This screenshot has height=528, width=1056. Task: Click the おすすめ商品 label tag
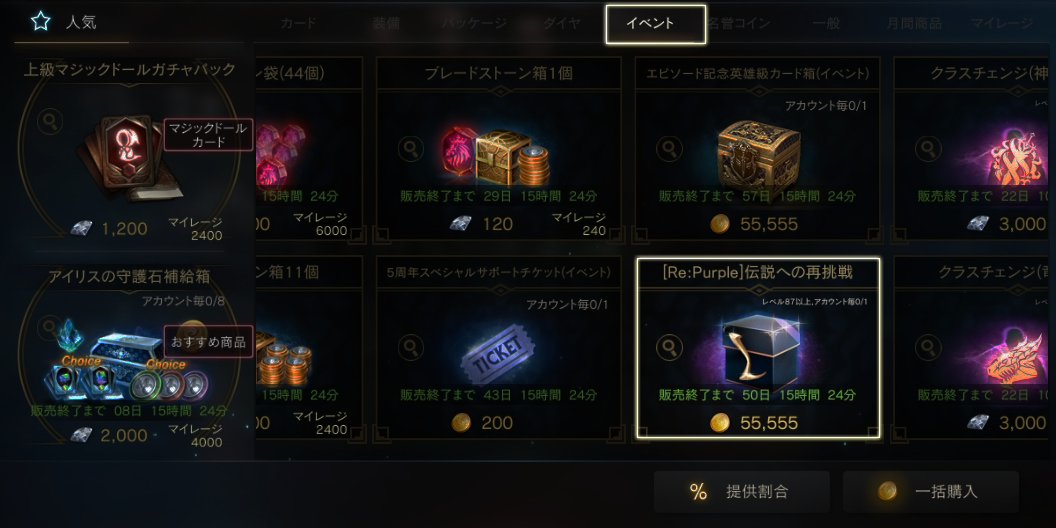click(209, 341)
